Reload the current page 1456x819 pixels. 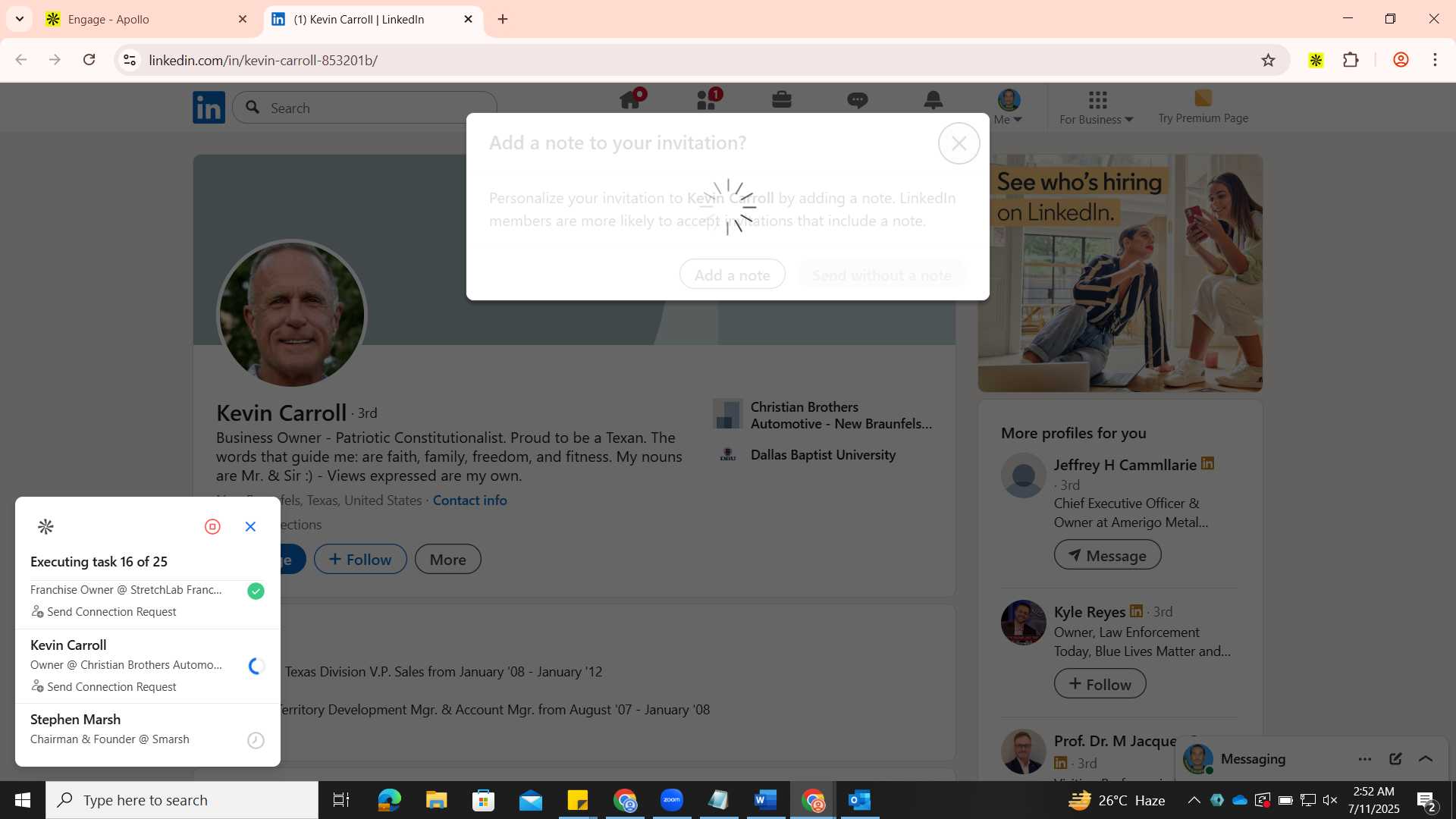89,60
